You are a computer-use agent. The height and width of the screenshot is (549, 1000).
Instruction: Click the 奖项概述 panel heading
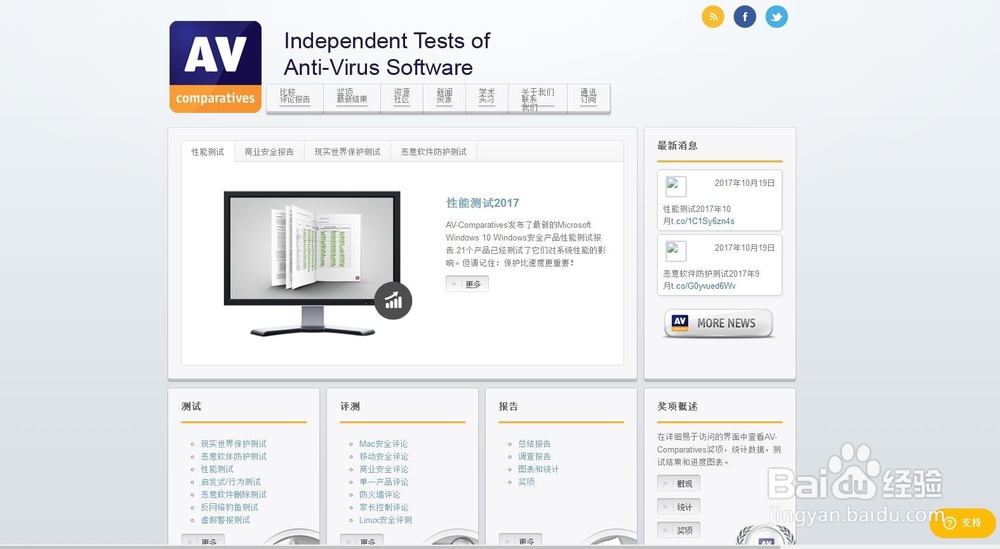click(x=677, y=406)
